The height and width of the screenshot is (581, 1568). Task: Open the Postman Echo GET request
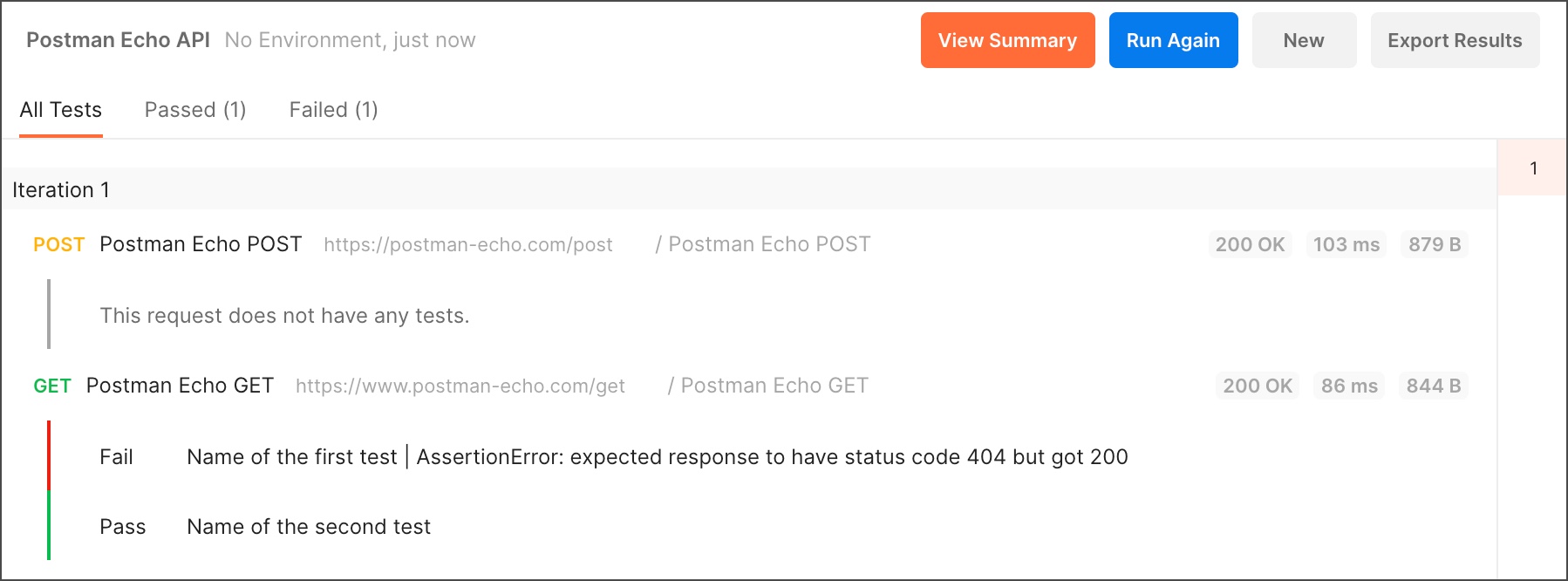180,386
